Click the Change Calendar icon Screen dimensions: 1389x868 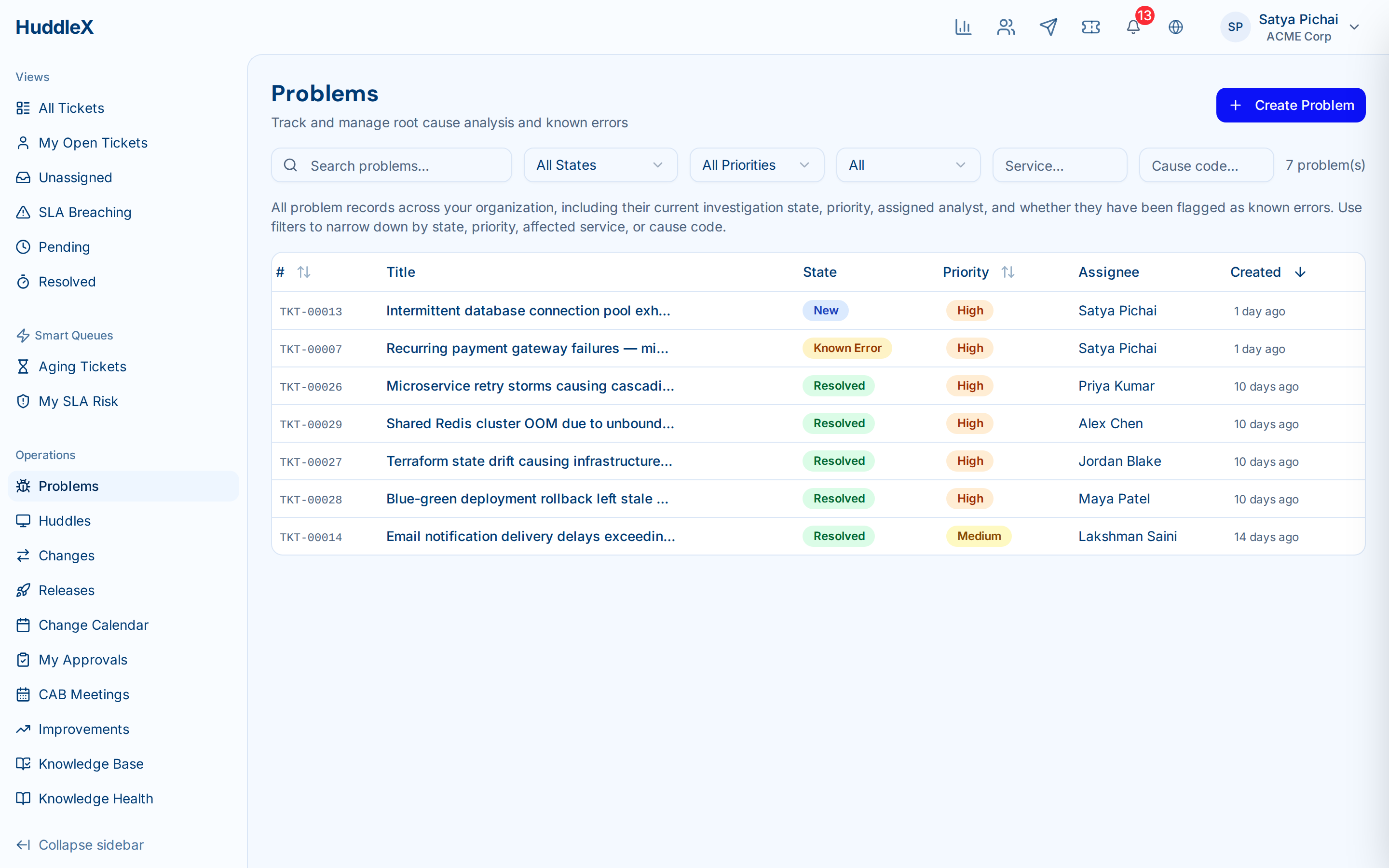pyautogui.click(x=23, y=625)
